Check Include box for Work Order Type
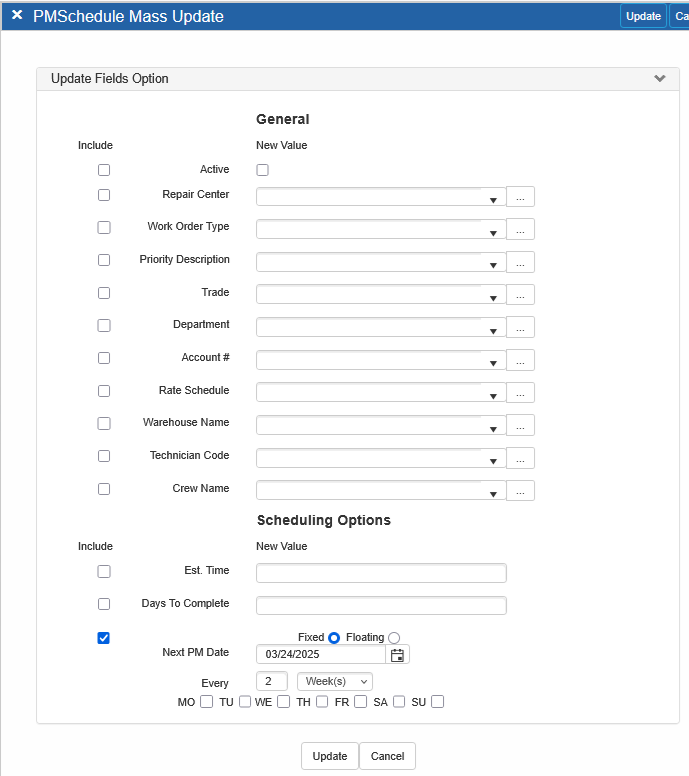The image size is (689, 776). point(104,227)
